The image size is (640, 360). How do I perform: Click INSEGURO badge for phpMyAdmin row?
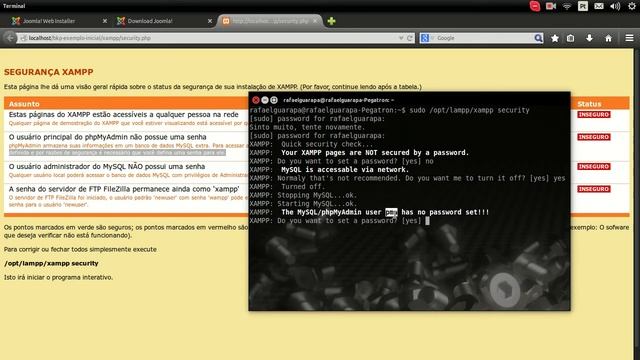(x=594, y=137)
